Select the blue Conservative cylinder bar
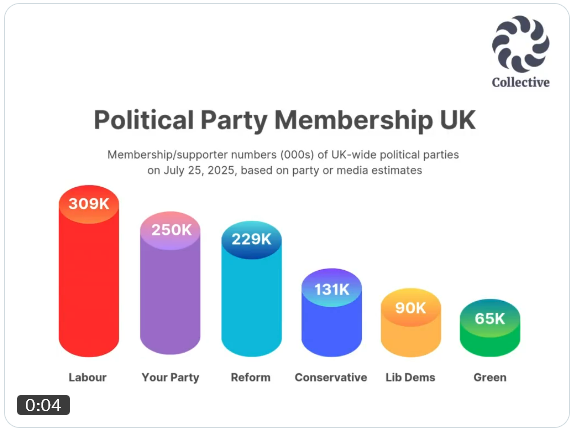Image resolution: width=575 pixels, height=430 pixels. point(332,313)
